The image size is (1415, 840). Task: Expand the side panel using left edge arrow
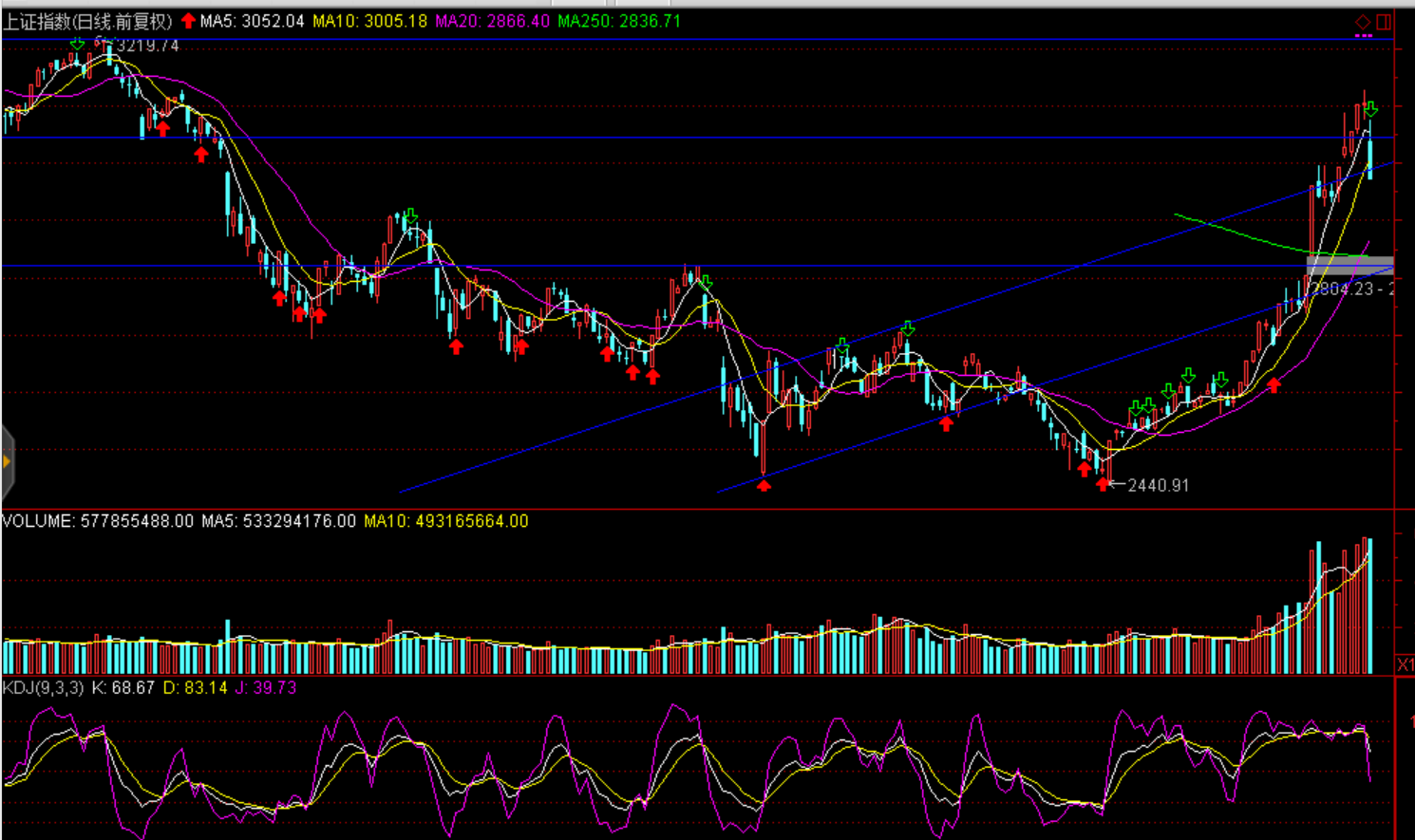pos(7,462)
